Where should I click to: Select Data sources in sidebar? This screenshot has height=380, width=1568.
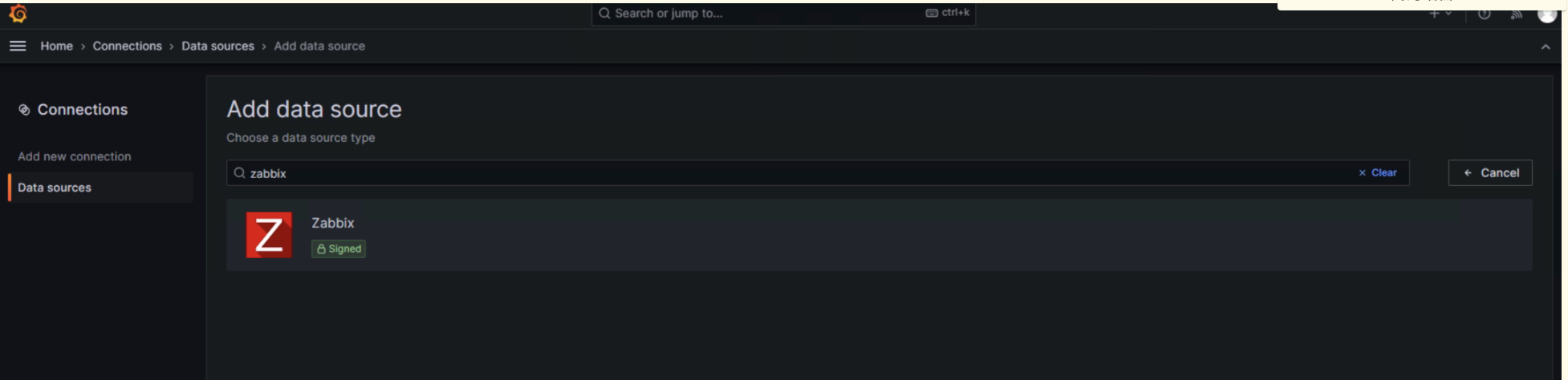click(101, 188)
